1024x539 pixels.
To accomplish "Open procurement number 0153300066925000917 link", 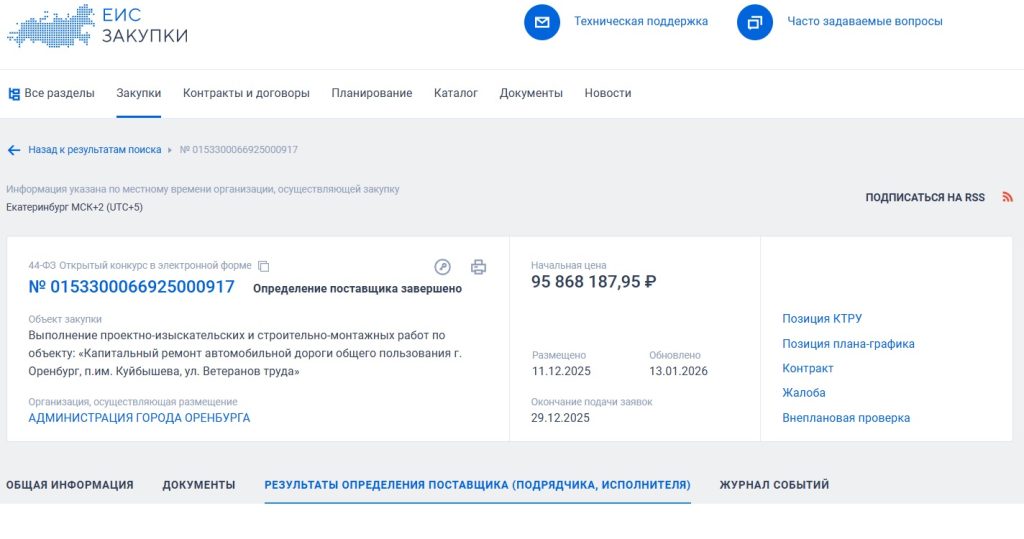I will point(131,287).
